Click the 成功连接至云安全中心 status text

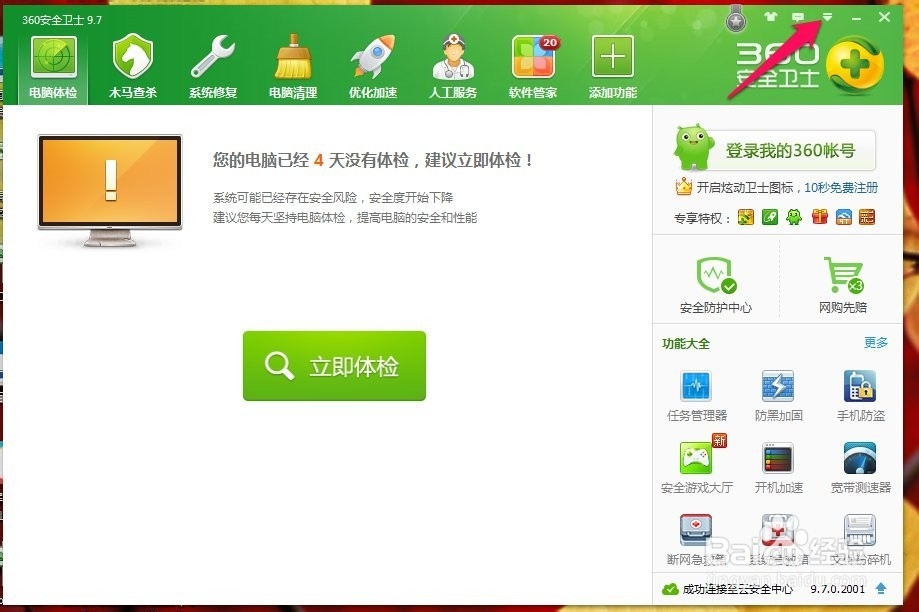pos(737,589)
